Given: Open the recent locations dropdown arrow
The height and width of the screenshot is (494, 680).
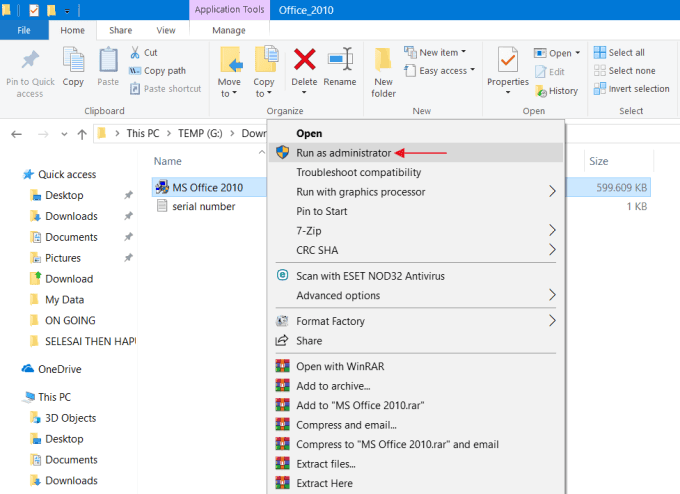Looking at the screenshot, I should click(x=64, y=134).
